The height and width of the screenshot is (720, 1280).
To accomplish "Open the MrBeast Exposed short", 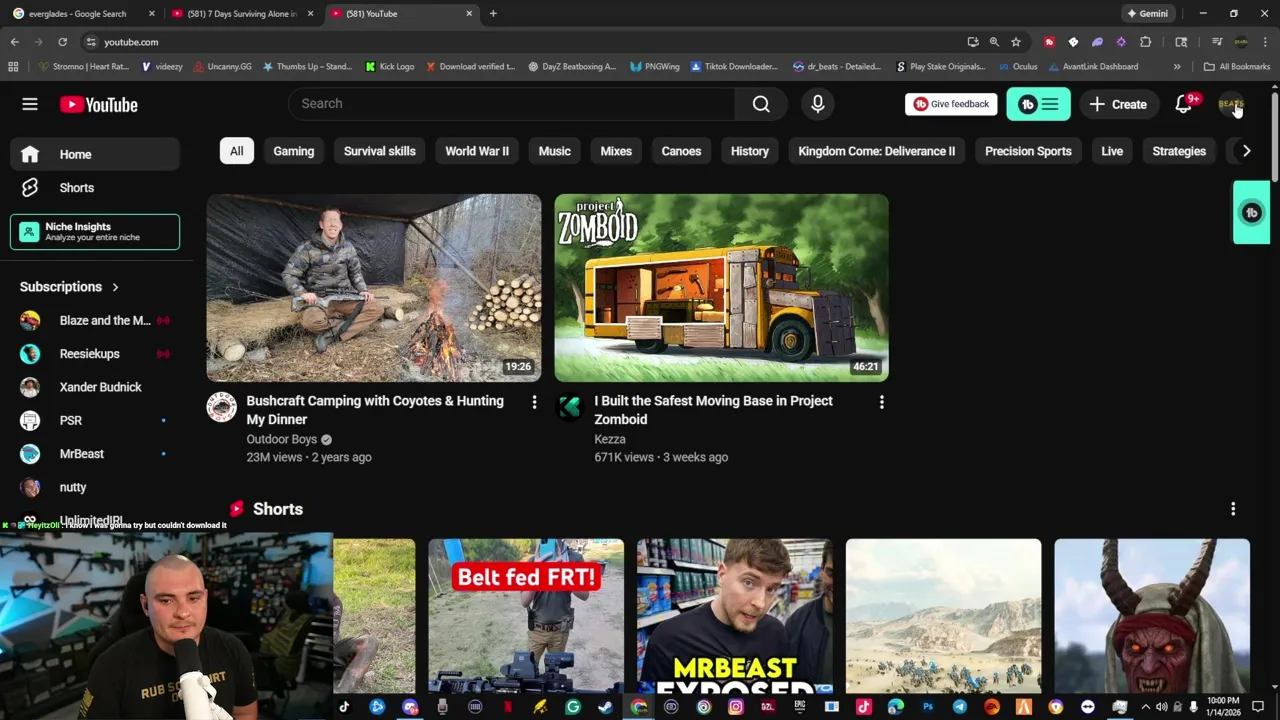I will click(x=735, y=616).
